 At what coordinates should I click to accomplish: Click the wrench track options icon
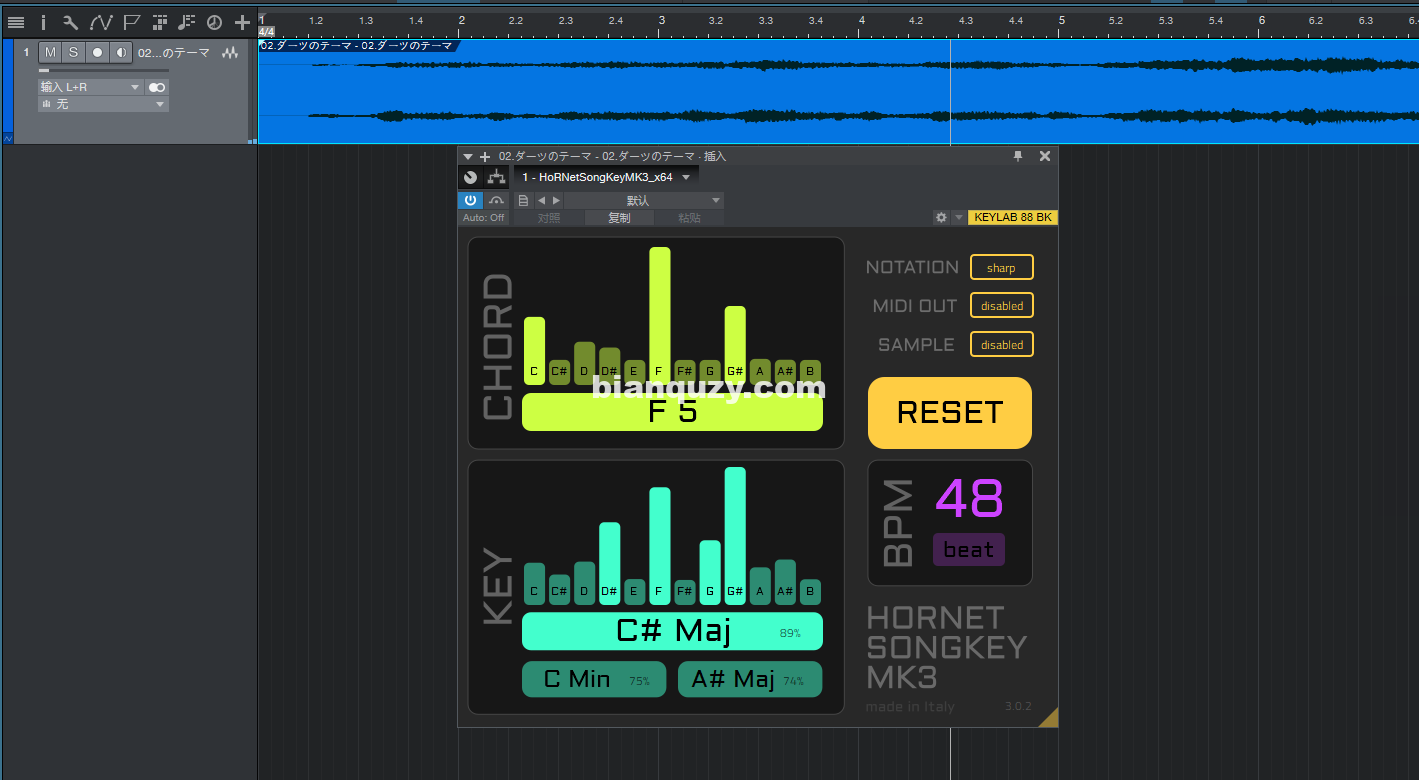70,21
